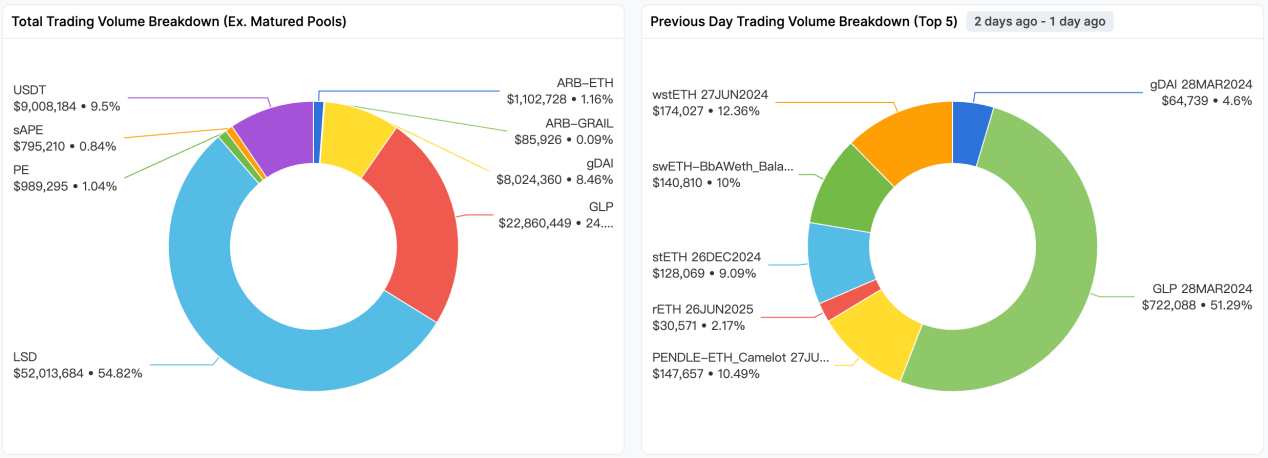
Task: Click the 'stETH 26DEC2024' label
Action: pos(706,257)
